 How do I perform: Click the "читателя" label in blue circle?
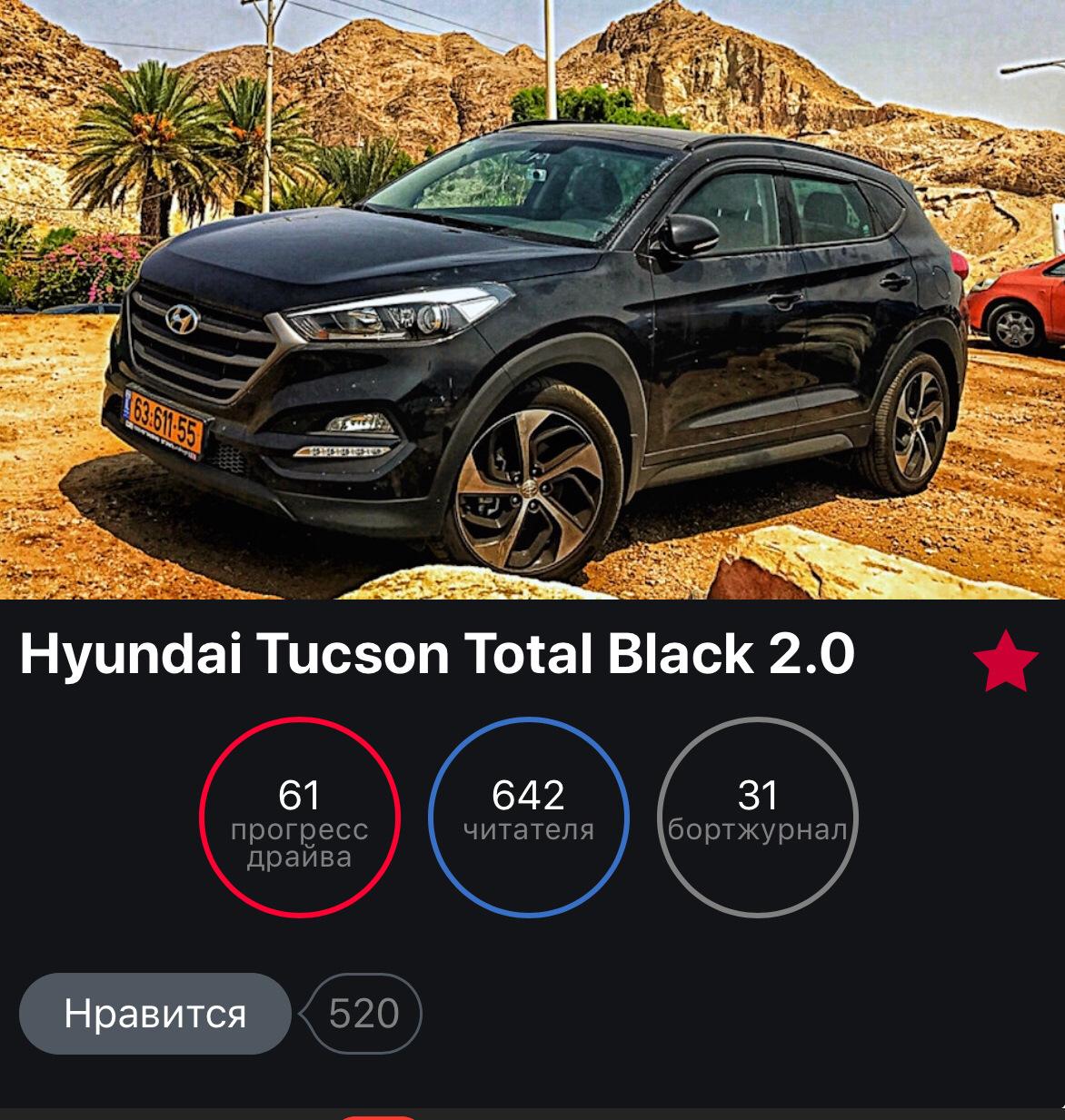pos(529,830)
